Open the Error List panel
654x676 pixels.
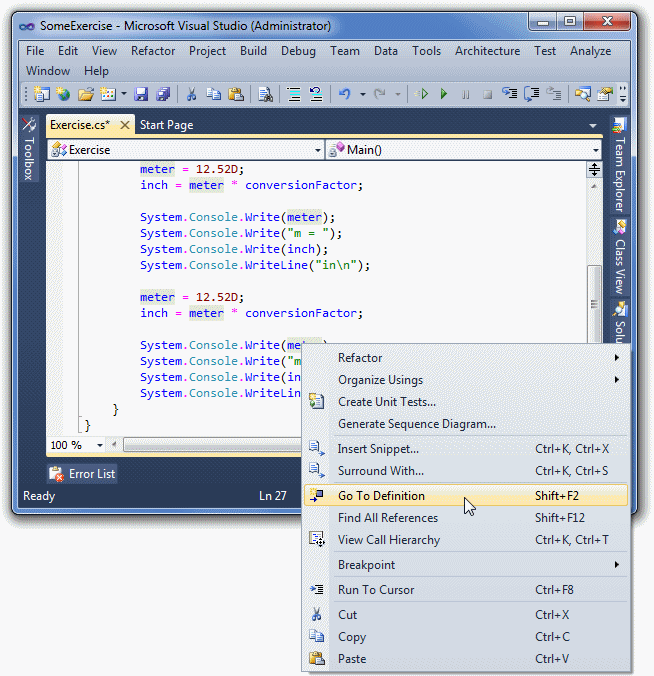click(x=82, y=474)
